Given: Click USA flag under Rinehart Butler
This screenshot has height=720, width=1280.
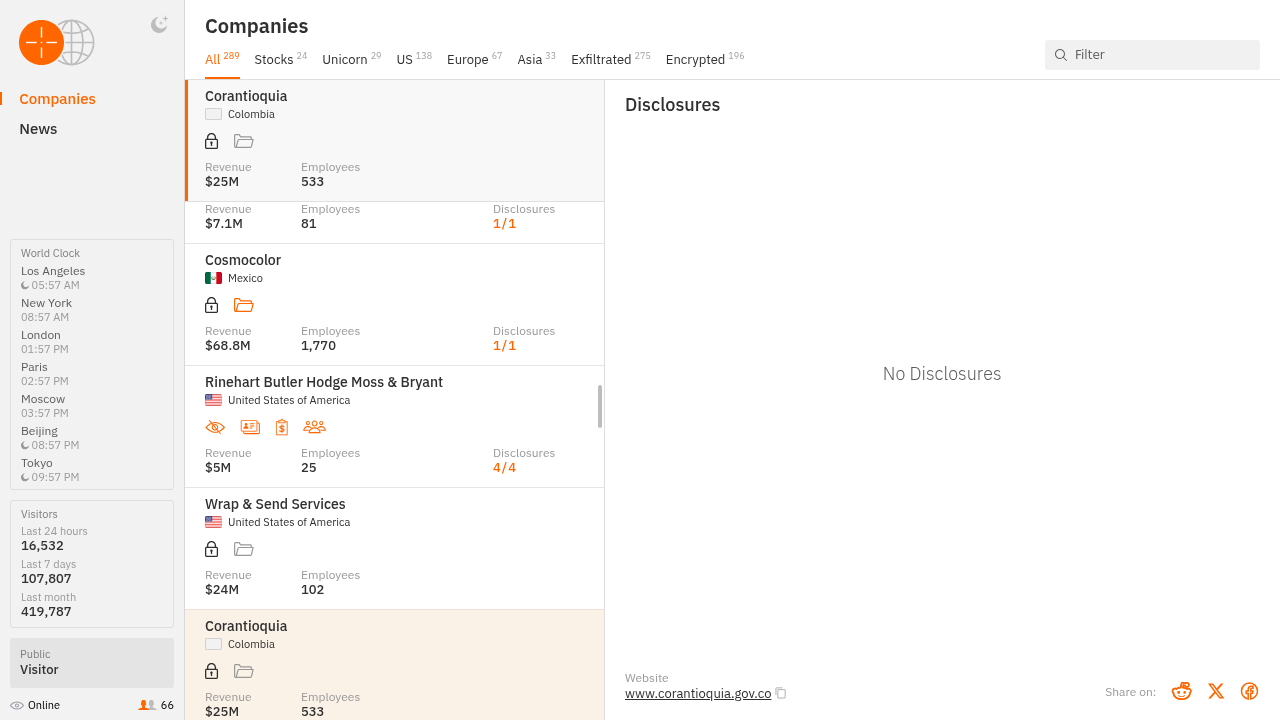Looking at the screenshot, I should 213,400.
